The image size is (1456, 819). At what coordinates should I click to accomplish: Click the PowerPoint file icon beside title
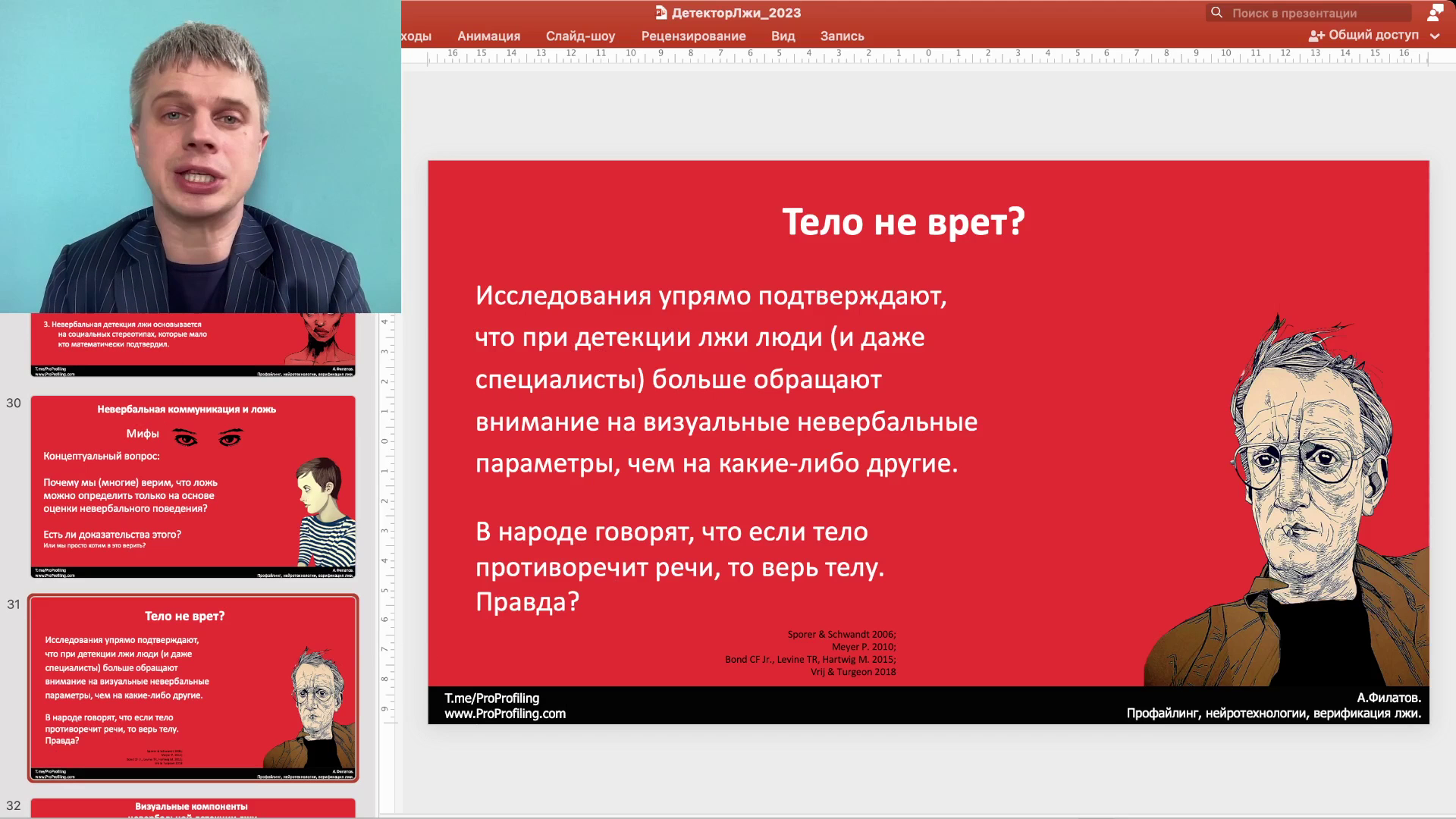661,13
